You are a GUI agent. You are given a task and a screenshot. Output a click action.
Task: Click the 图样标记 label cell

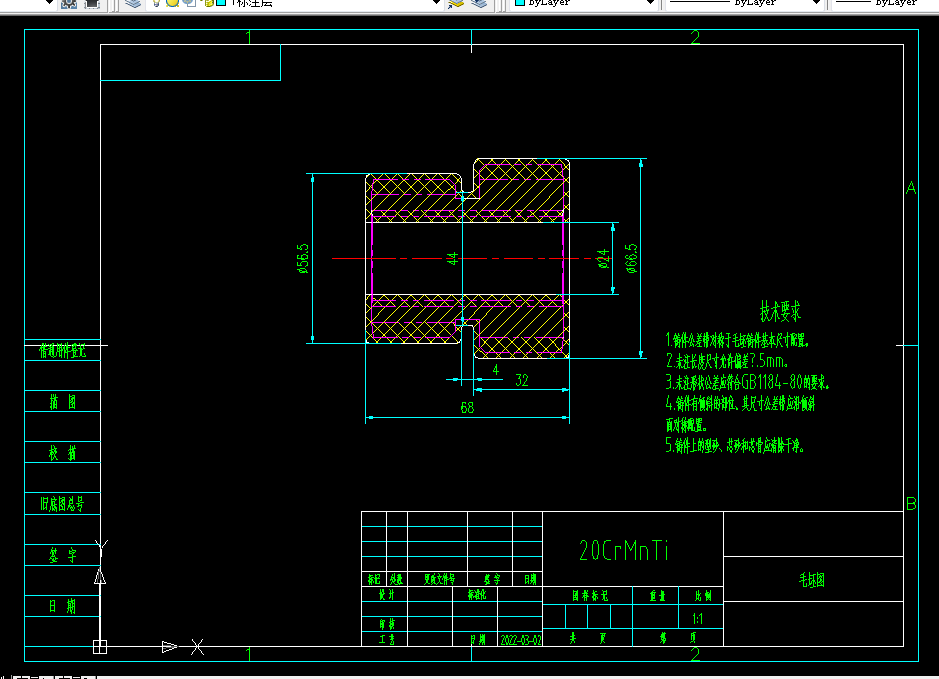[x=589, y=595]
